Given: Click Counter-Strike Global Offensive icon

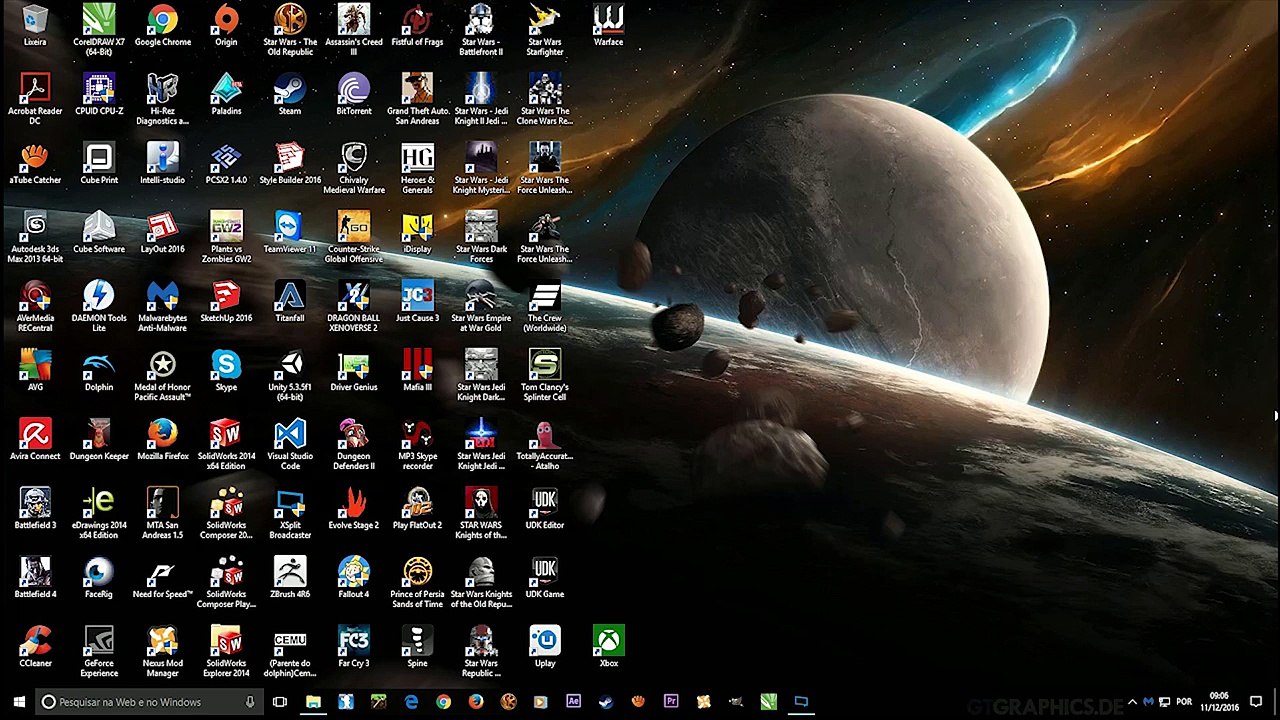Looking at the screenshot, I should 353,237.
